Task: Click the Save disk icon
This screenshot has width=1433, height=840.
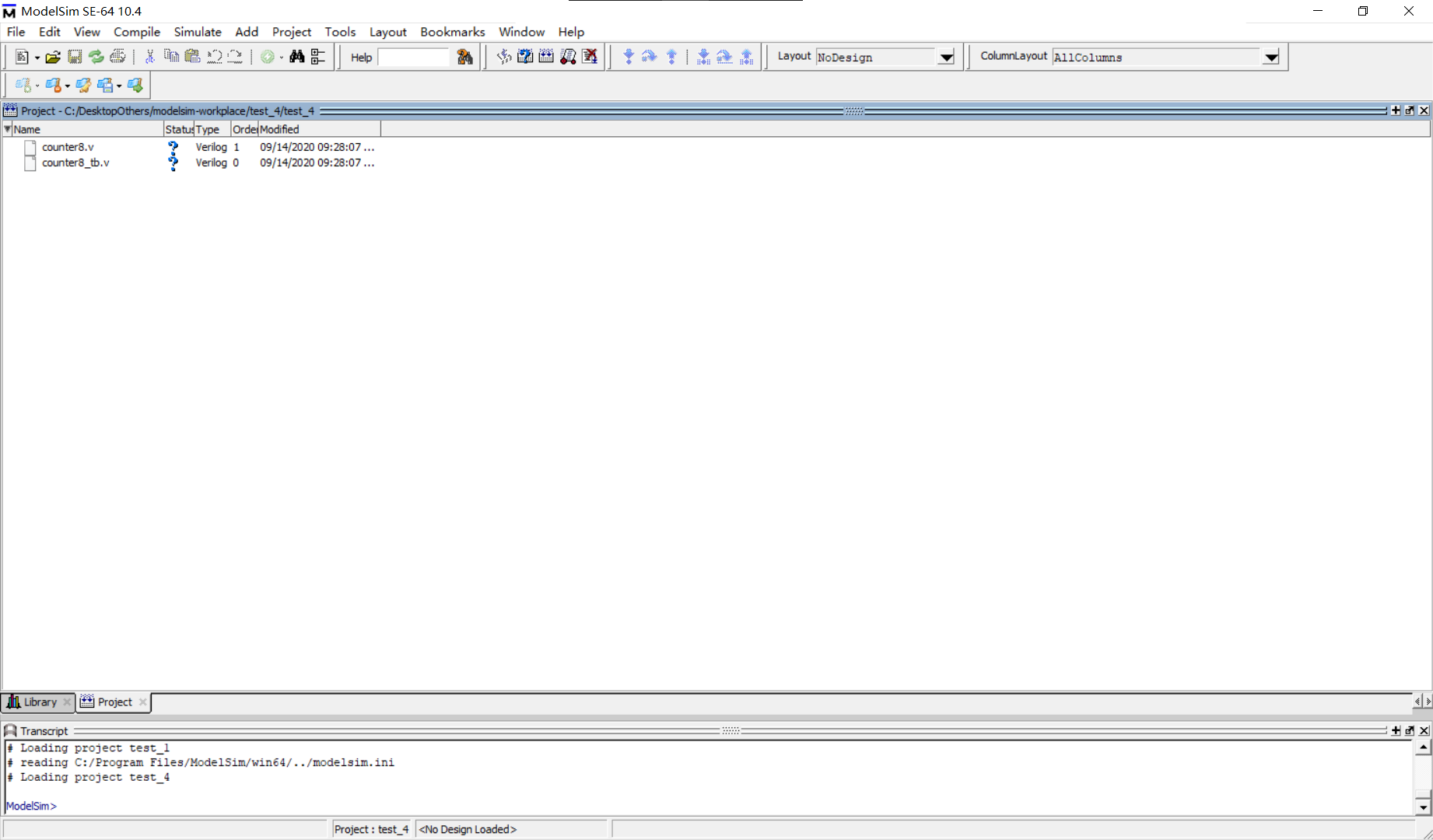Action: pyautogui.click(x=75, y=57)
